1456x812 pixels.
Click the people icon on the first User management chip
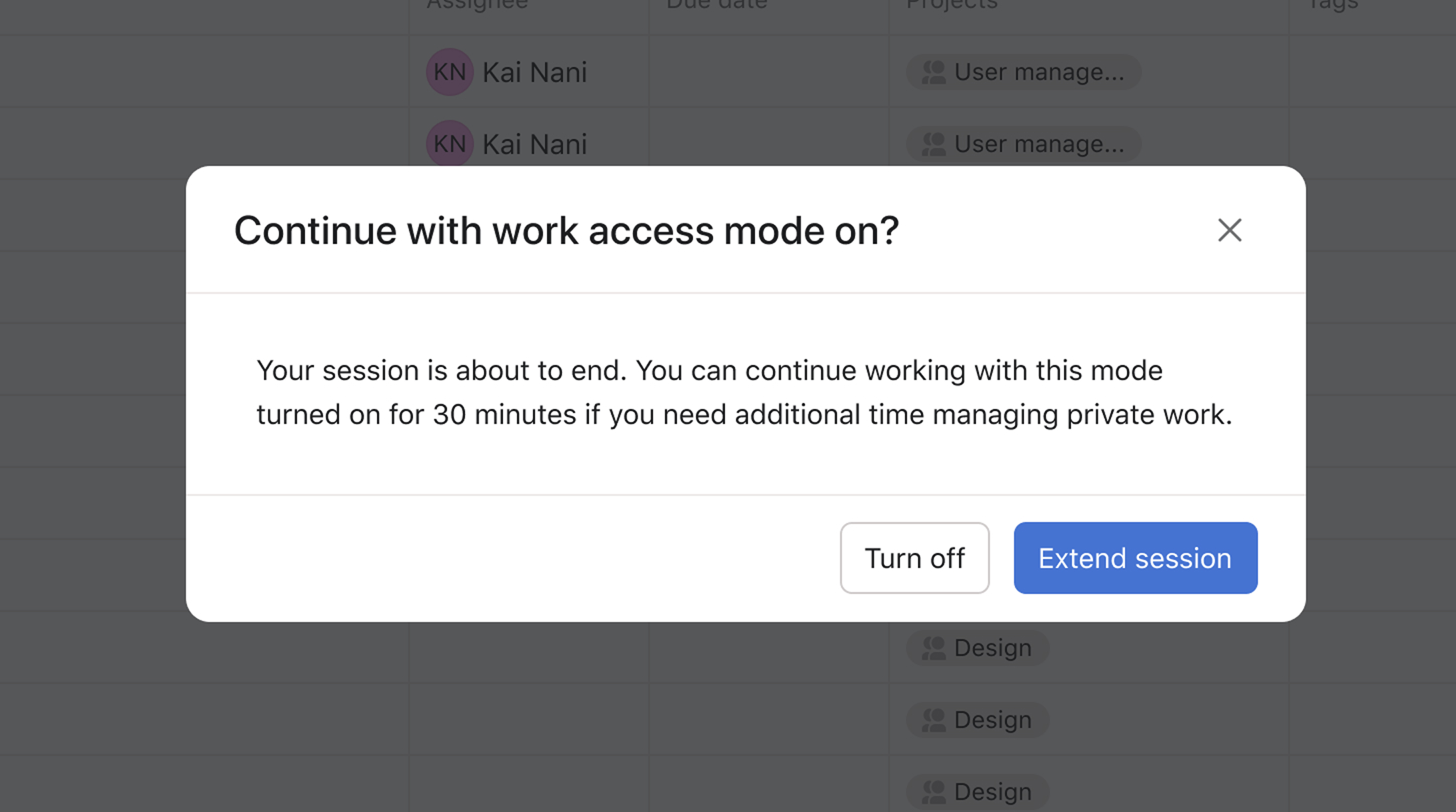pos(933,72)
